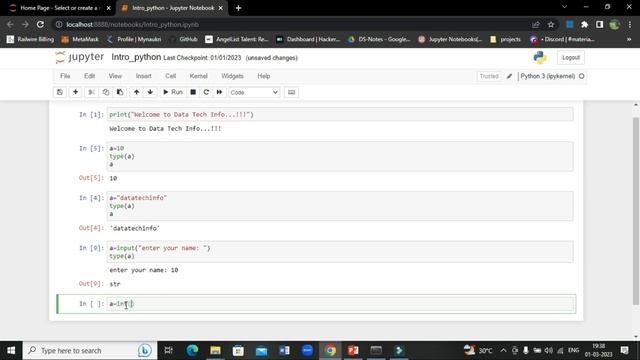Click the Python 3 (ipykernel) kernel name
This screenshot has width=640, height=360.
click(547, 76)
